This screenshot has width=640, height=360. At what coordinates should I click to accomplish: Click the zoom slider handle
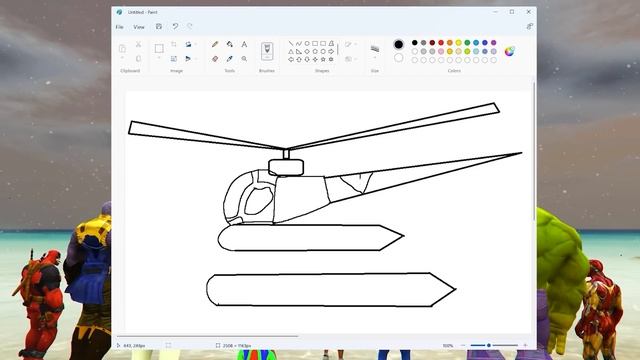pyautogui.click(x=489, y=345)
